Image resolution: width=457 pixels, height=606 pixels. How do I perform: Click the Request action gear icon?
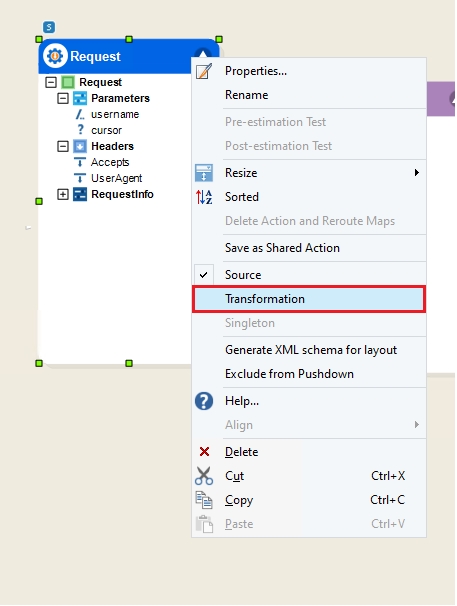pyautogui.click(x=55, y=56)
